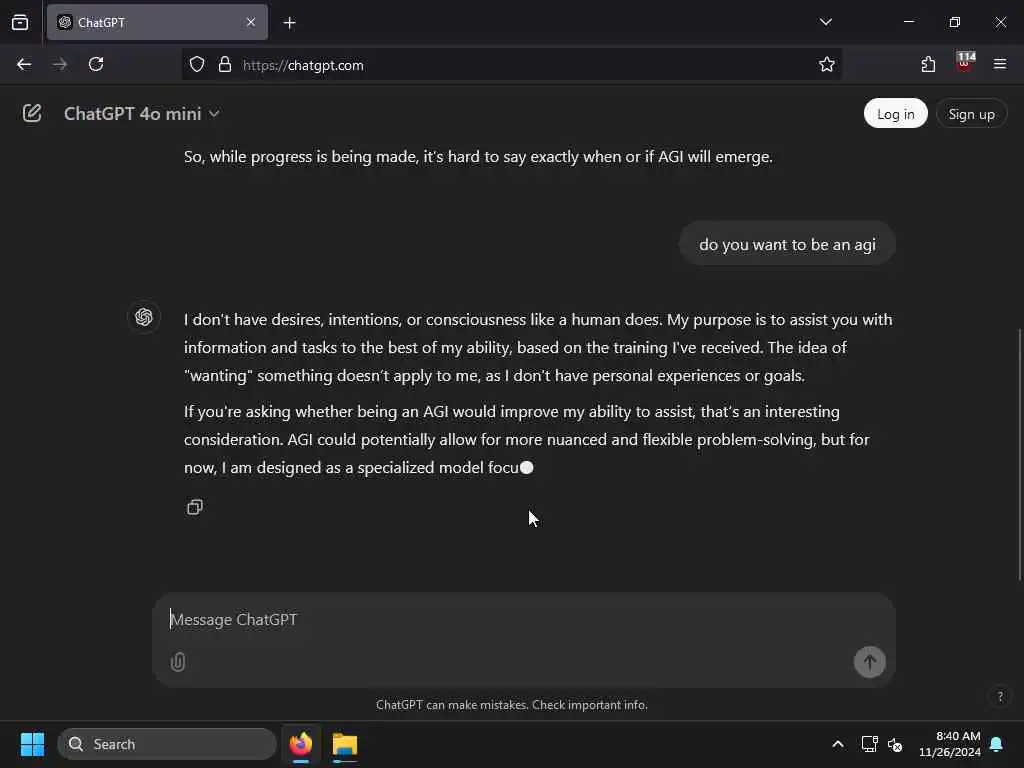Screen dimensions: 1024x768
Task: Copy the ChatGPT response with copy icon
Action: pyautogui.click(x=195, y=507)
